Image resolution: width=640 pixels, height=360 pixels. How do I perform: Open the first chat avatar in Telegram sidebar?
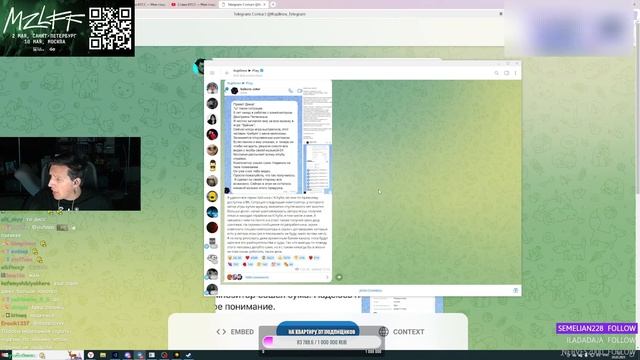coord(212,88)
